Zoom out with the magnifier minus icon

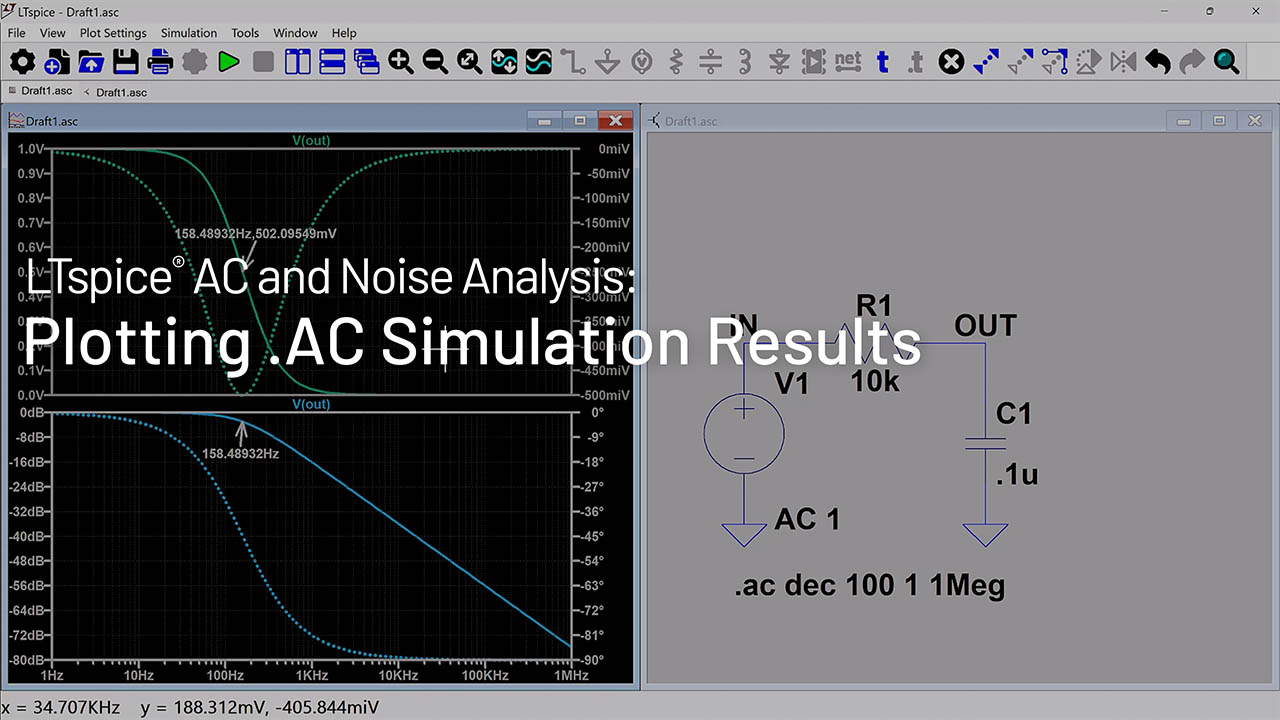pos(435,62)
